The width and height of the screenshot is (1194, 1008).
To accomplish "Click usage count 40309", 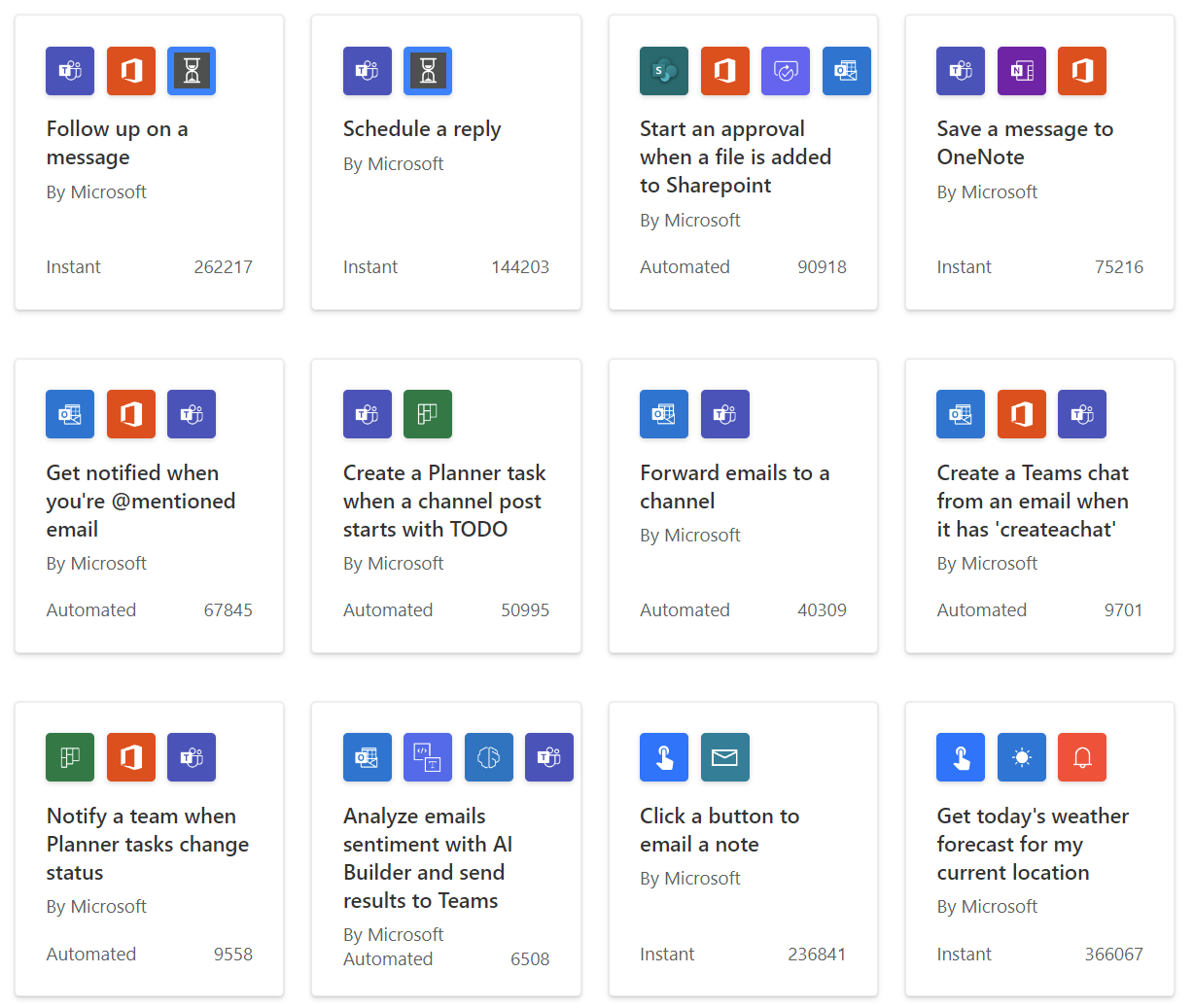I will pyautogui.click(x=822, y=610).
